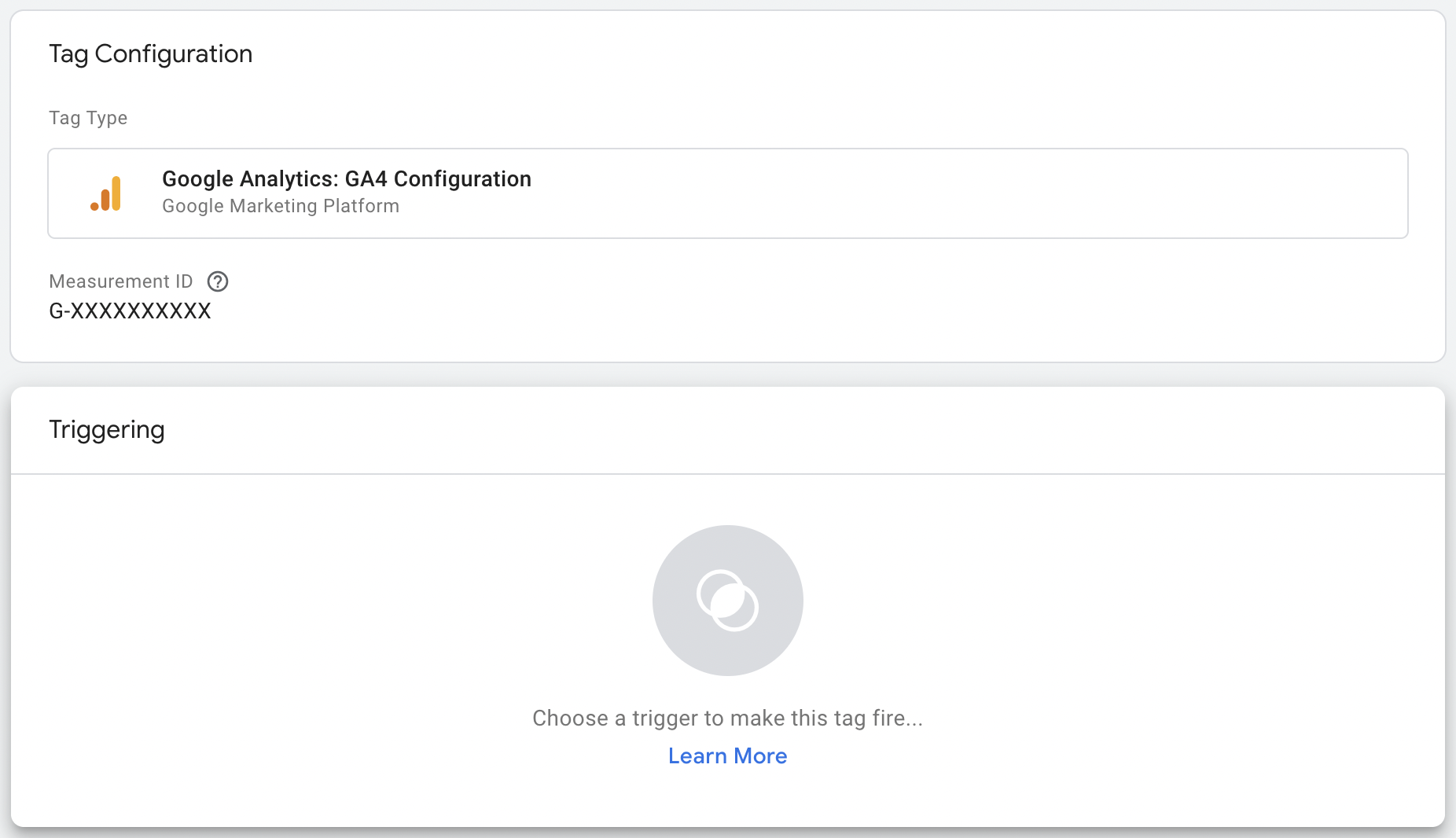Image resolution: width=1456 pixels, height=838 pixels.
Task: Click the help icon beside Measurement ID
Action: pyautogui.click(x=217, y=281)
